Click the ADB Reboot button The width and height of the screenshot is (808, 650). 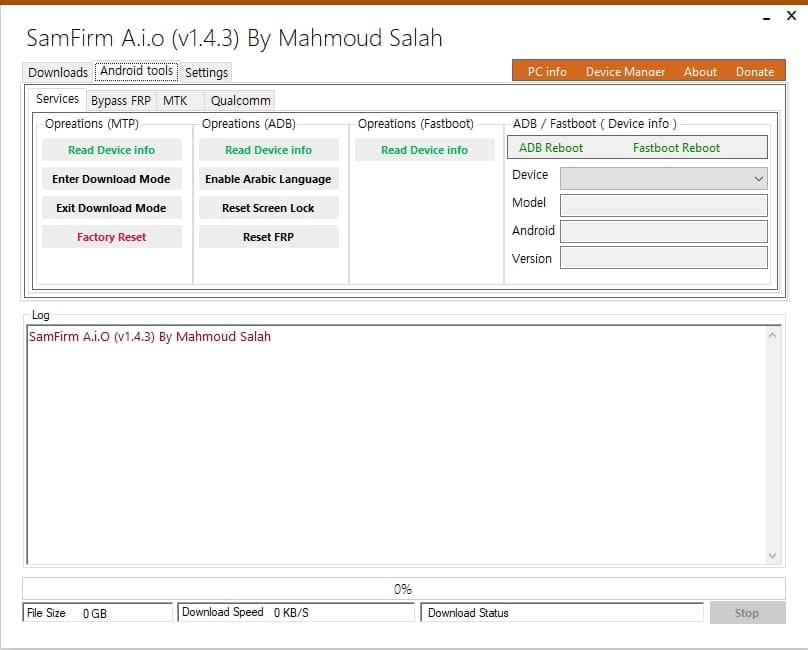[x=551, y=148]
